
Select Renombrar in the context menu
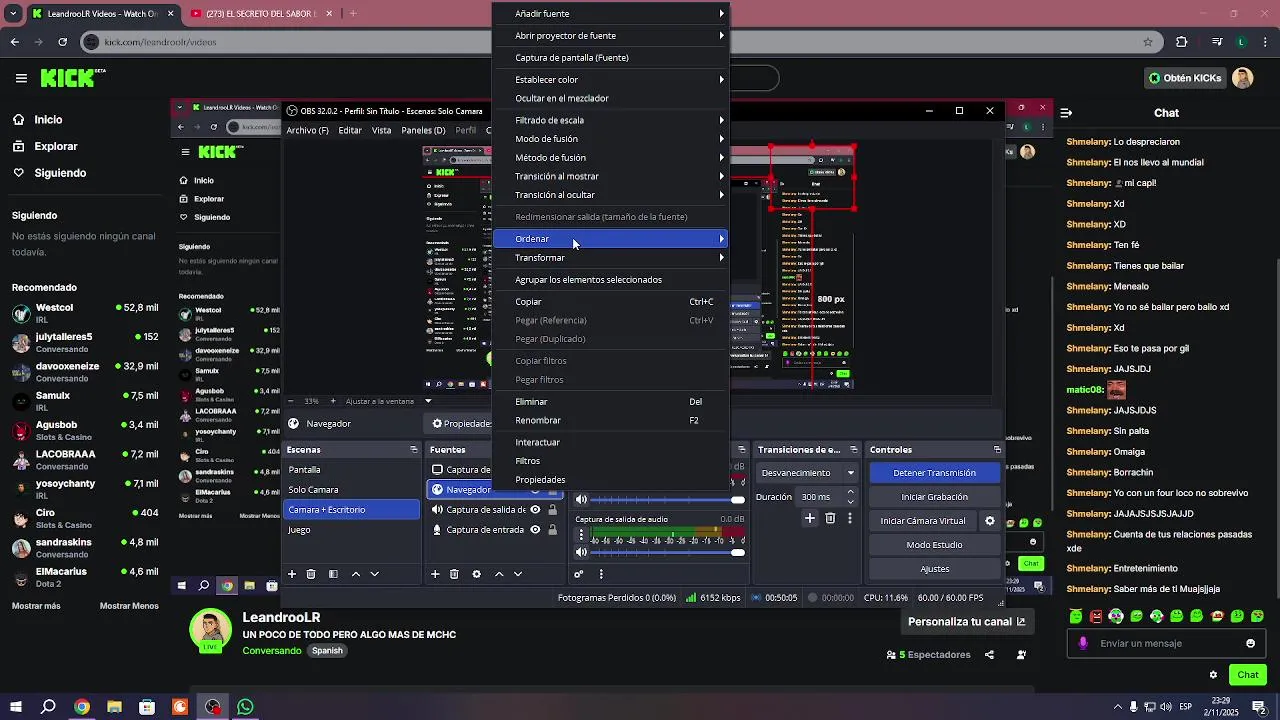point(611,421)
